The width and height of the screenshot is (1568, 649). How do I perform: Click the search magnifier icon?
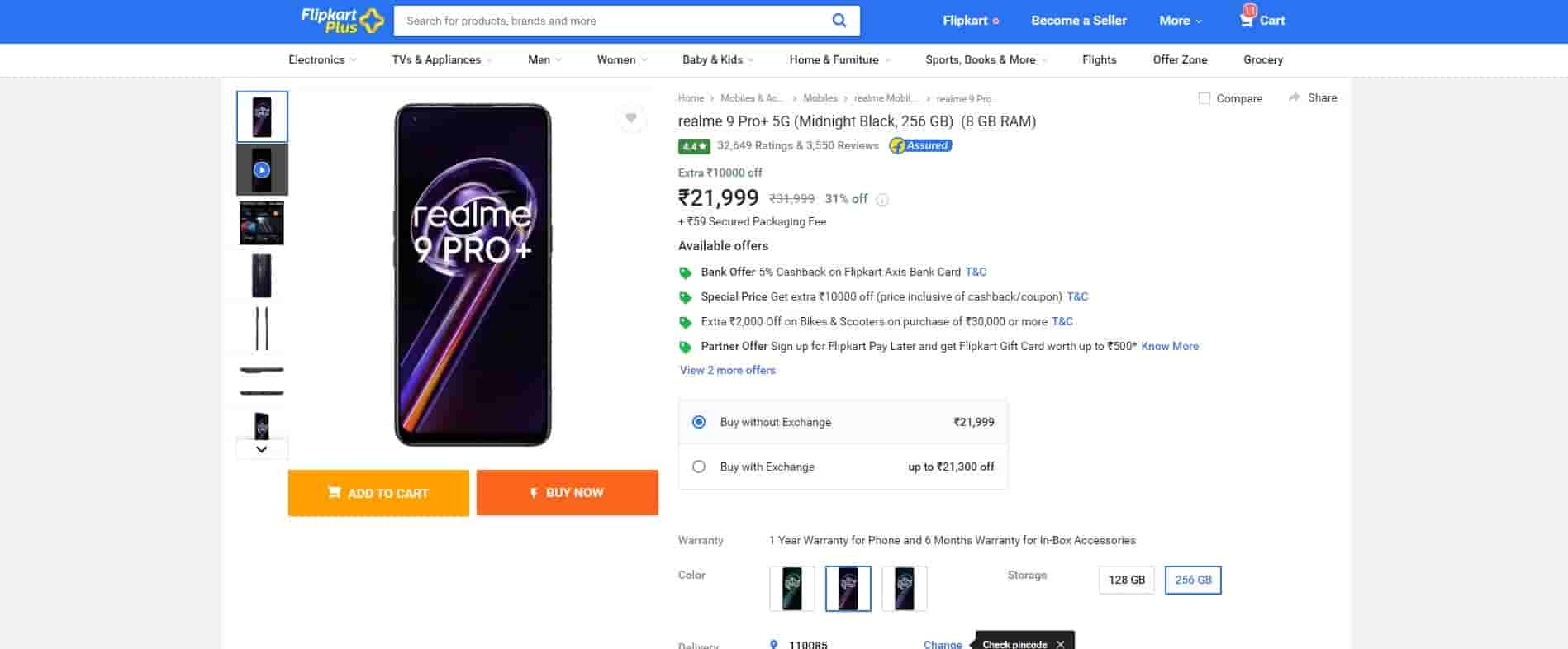click(x=839, y=21)
